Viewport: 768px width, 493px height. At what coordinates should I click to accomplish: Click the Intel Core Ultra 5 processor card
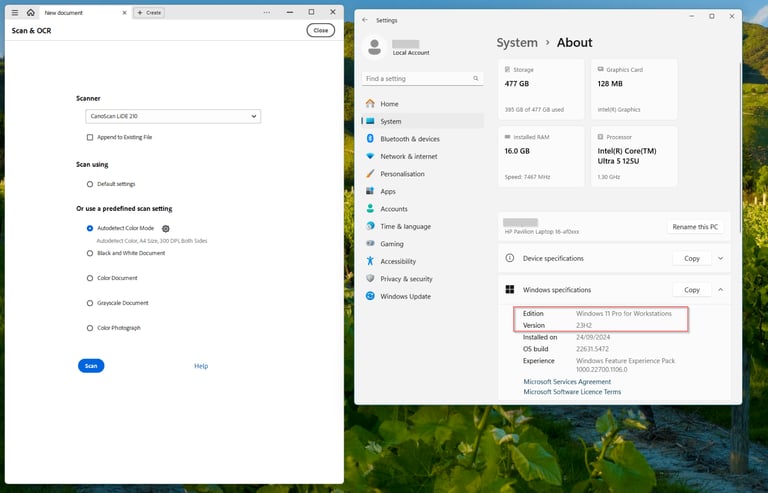pos(634,157)
